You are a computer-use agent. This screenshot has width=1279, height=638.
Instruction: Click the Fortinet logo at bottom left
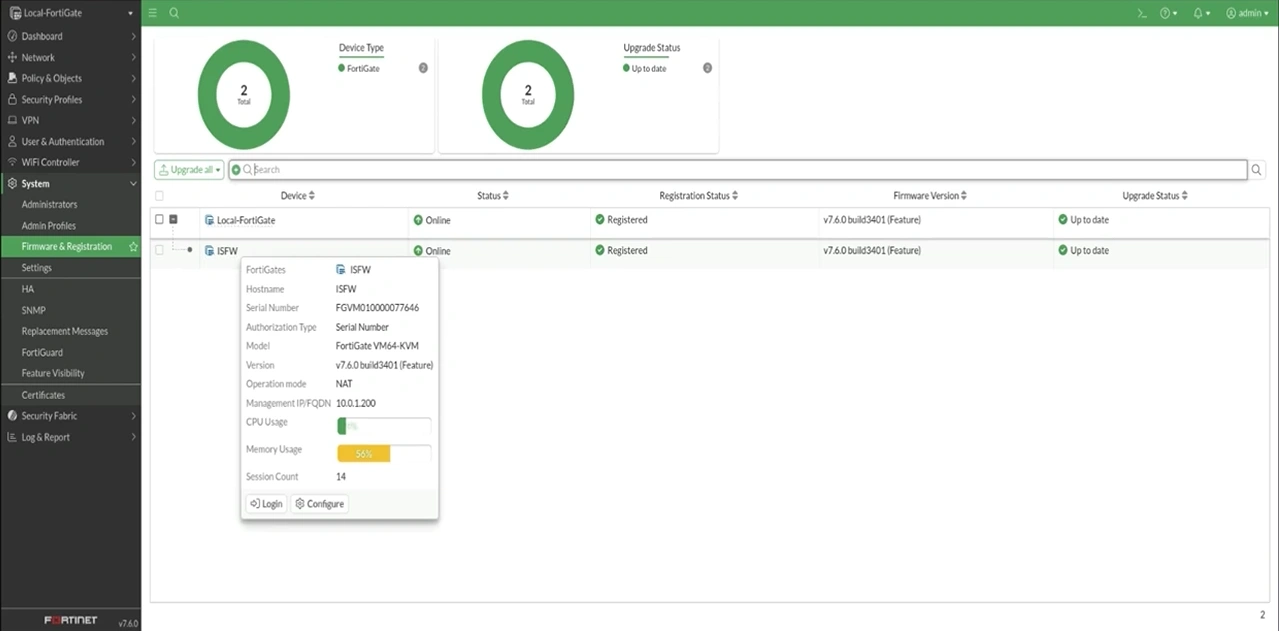pyautogui.click(x=70, y=621)
